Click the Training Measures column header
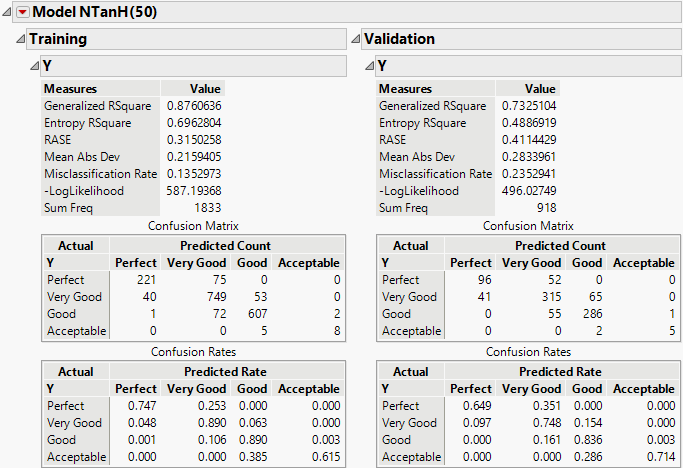683x468 pixels. coord(70,89)
